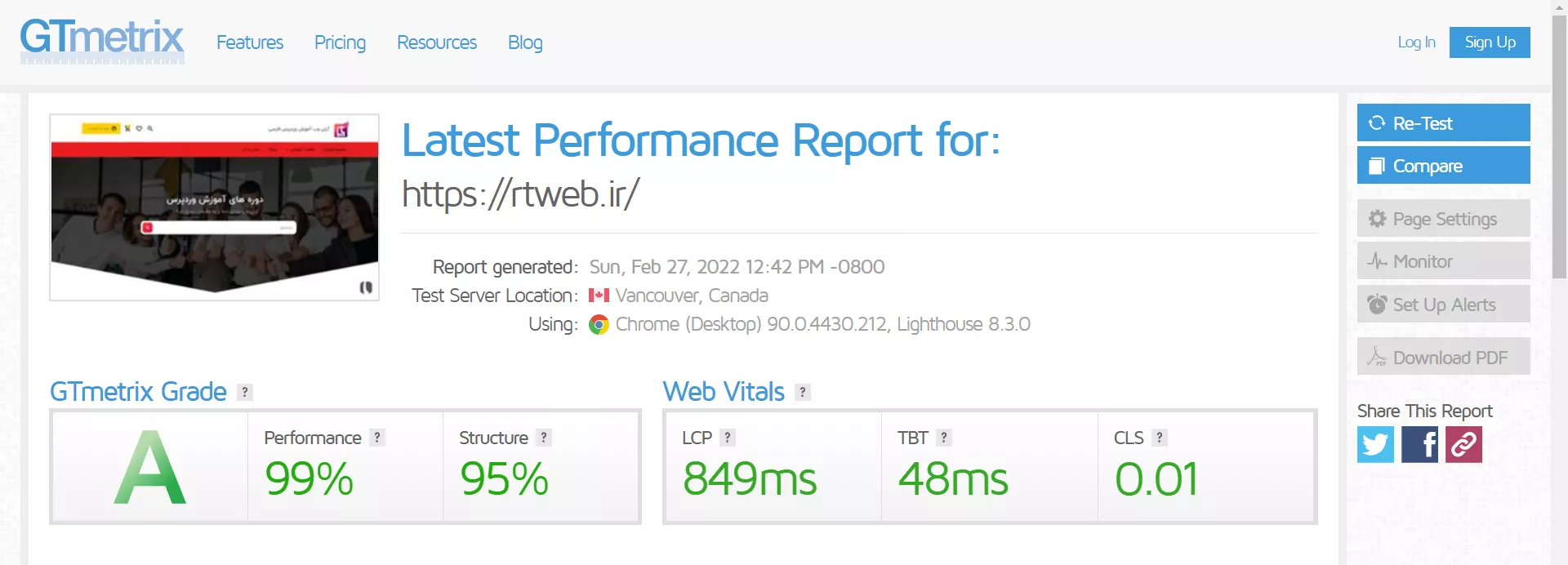Click the Log In link
Viewport: 1568px width, 565px height.
(x=1416, y=42)
